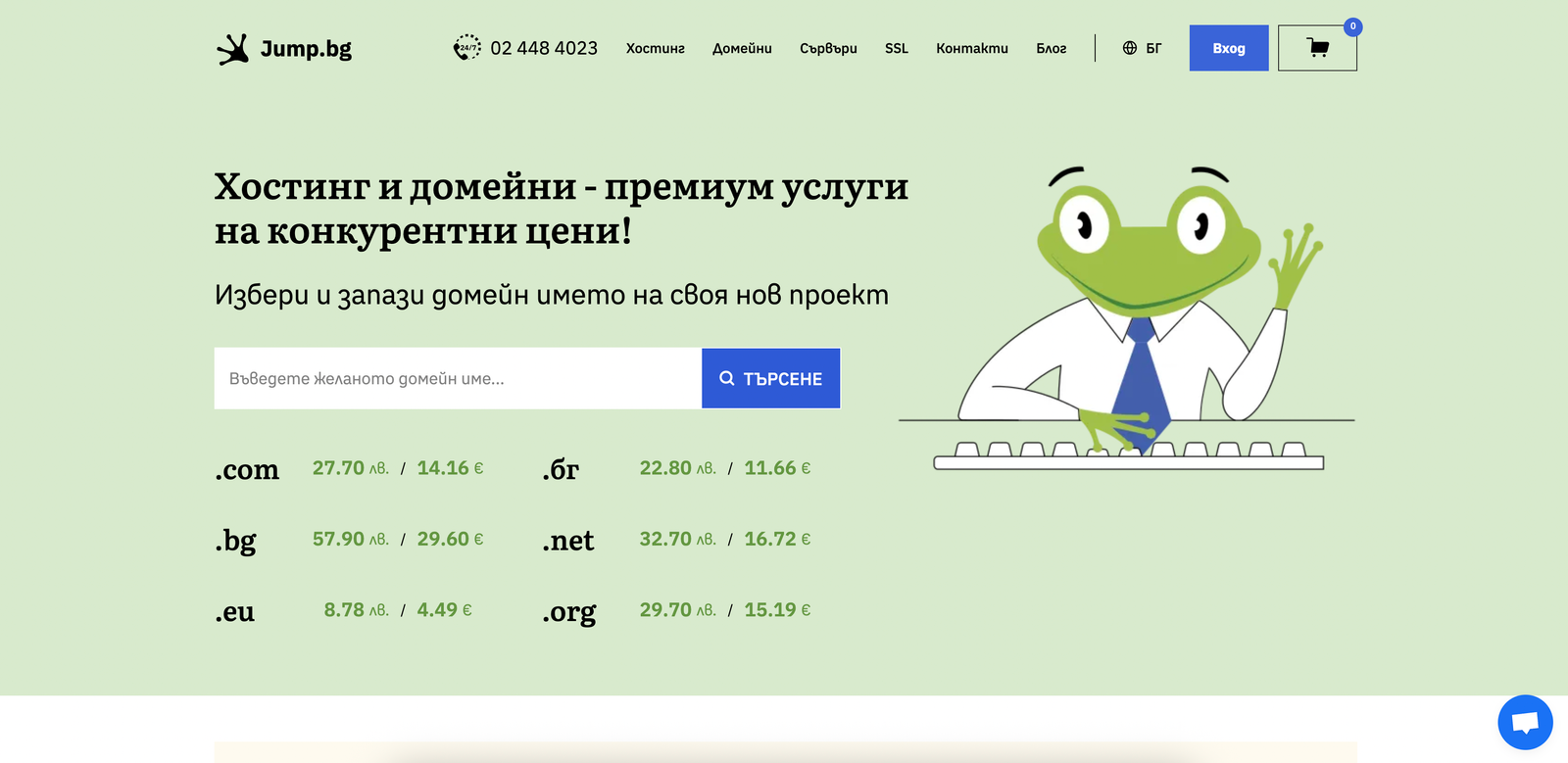Click the globe language icon
The width and height of the screenshot is (1568, 763).
(1130, 48)
